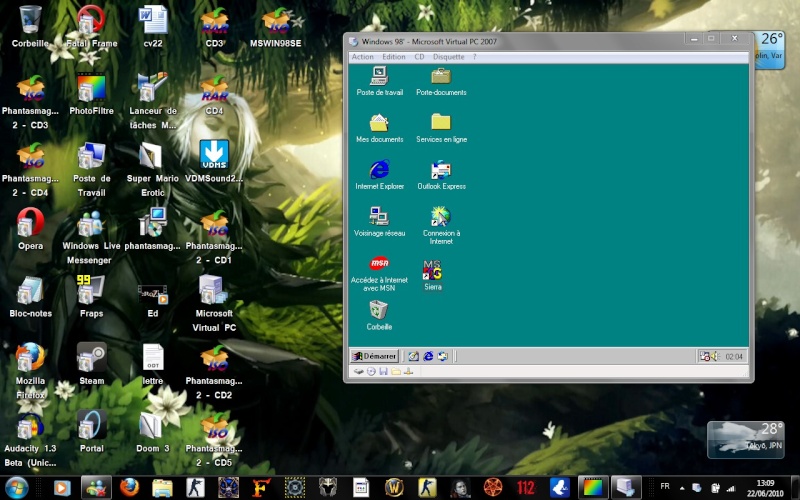Open the Disquette menu in Virtual PC
Viewport: 800px width, 500px height.
[448, 57]
